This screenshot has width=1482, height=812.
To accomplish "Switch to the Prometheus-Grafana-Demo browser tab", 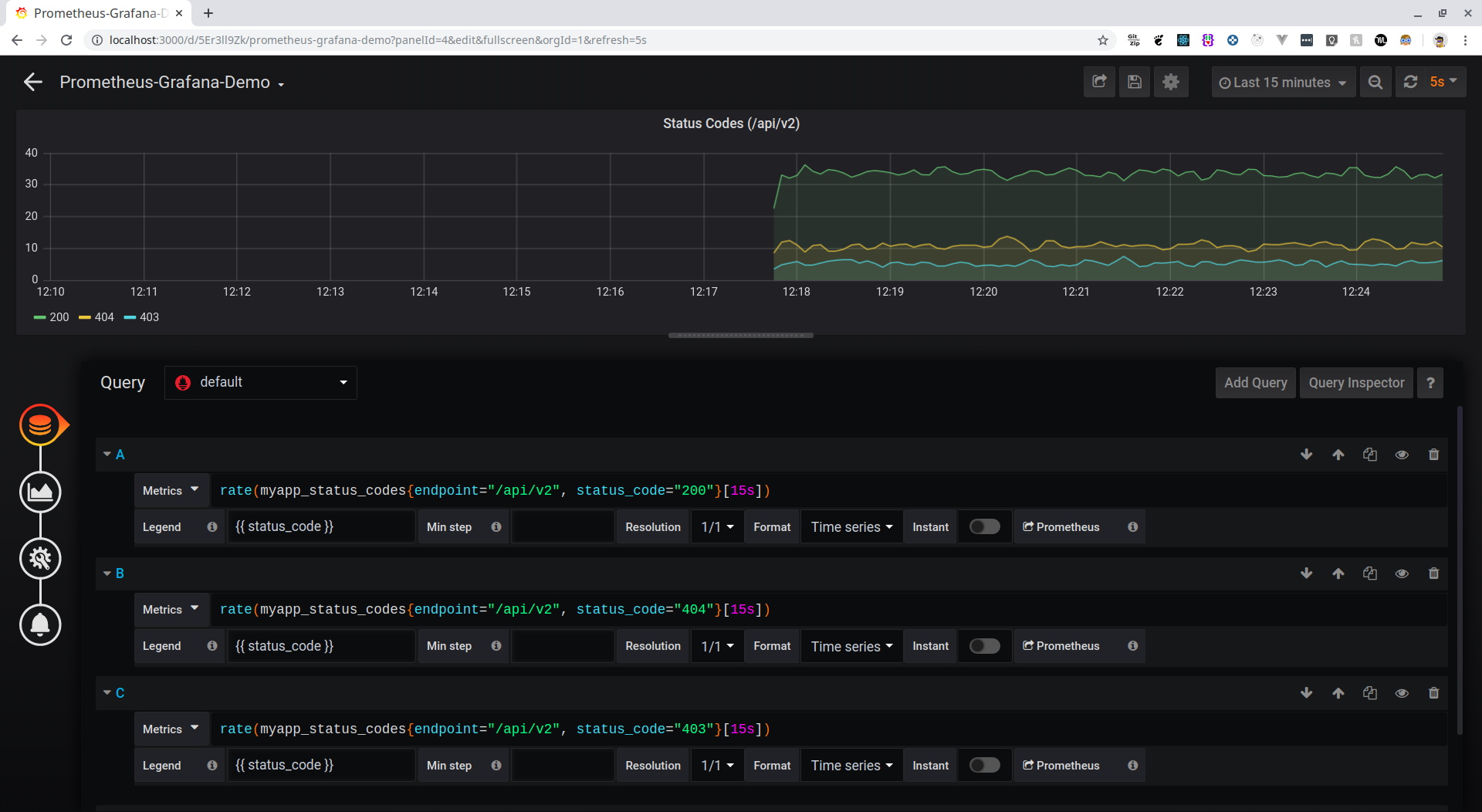I will click(93, 13).
